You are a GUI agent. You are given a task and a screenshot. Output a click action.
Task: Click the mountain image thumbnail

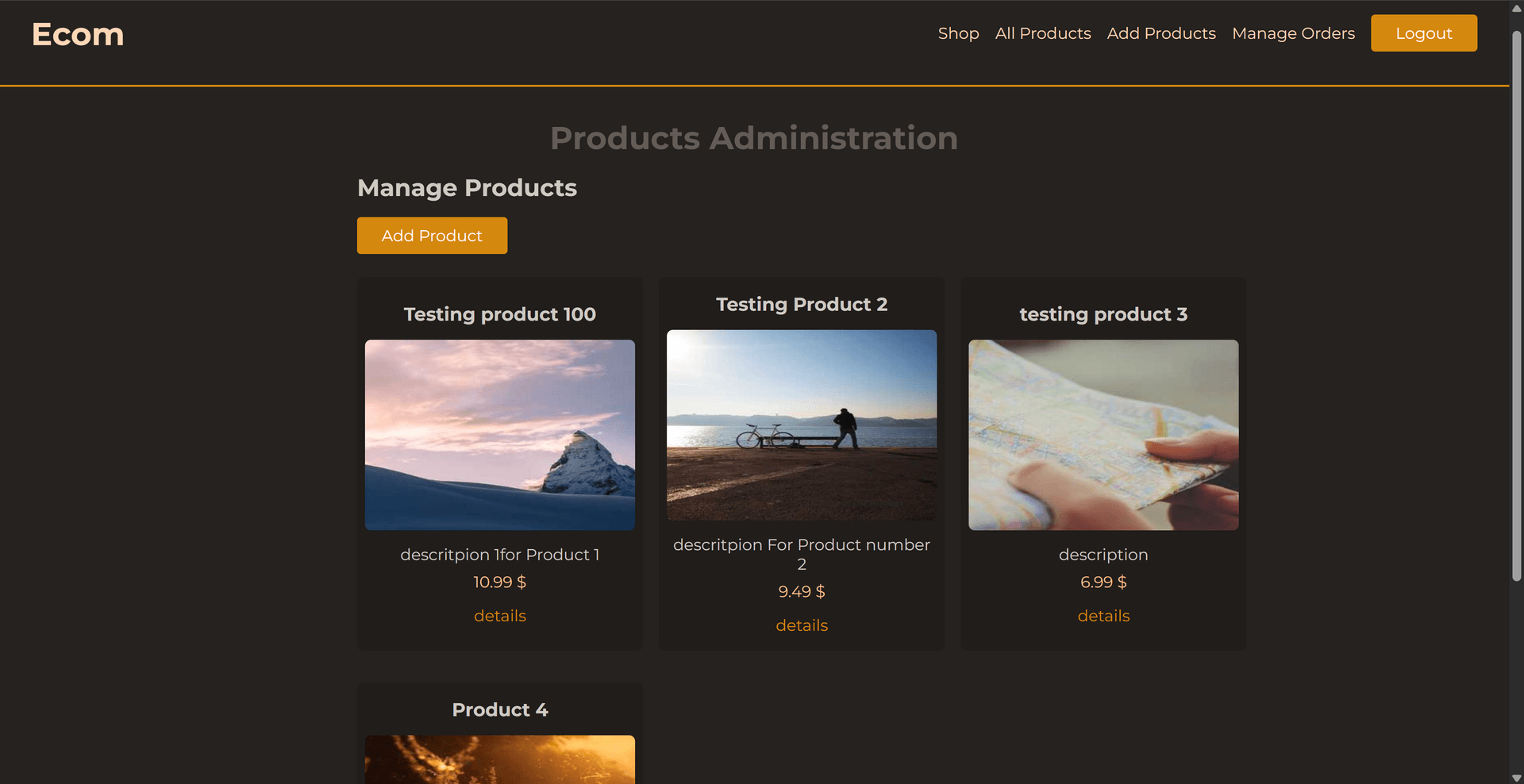[x=500, y=435]
